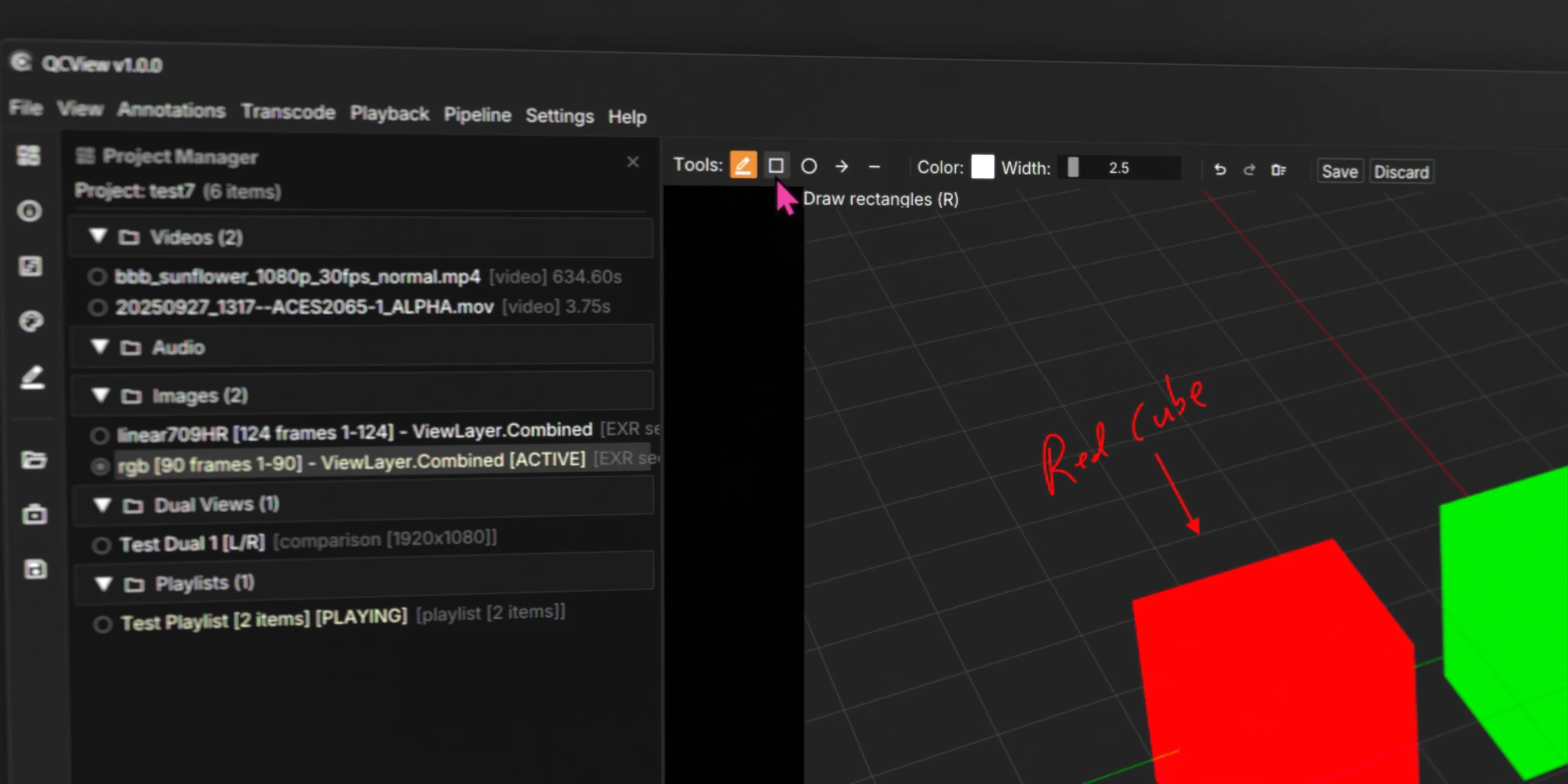1568x784 pixels.
Task: Open the annotation color swatch picker
Action: pyautogui.click(x=983, y=167)
